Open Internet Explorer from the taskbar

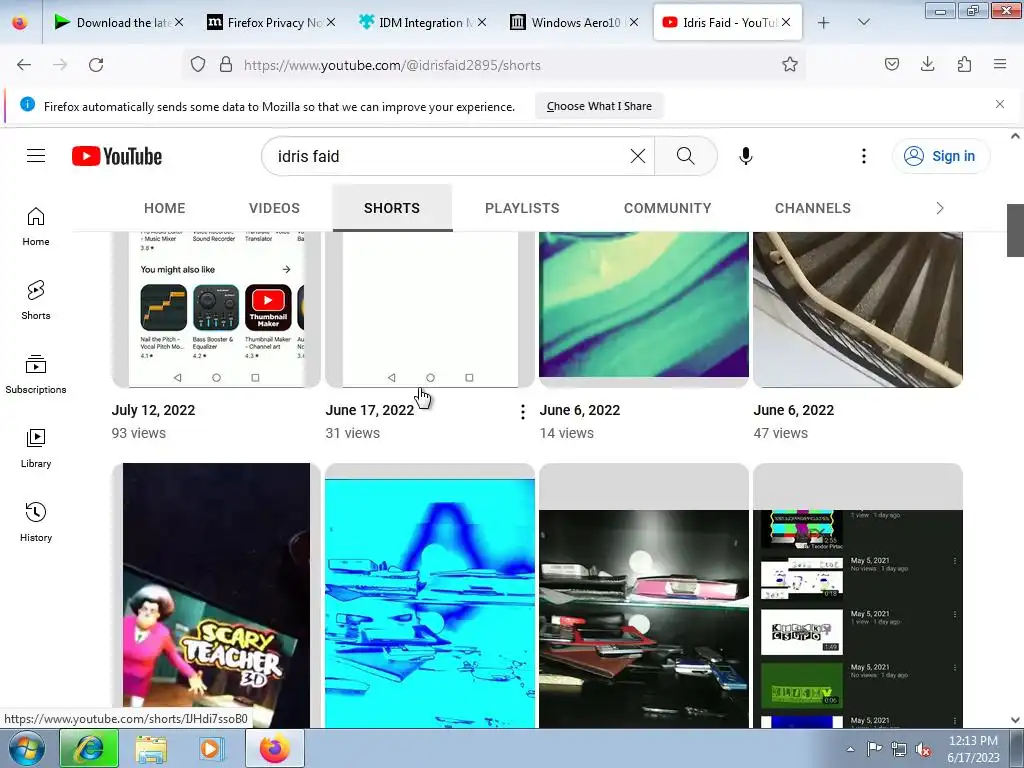click(x=89, y=749)
